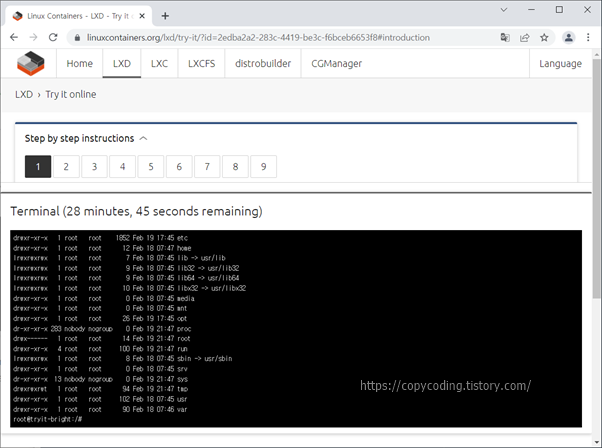
Task: Bookmark this page with the star icon
Action: tap(544, 37)
